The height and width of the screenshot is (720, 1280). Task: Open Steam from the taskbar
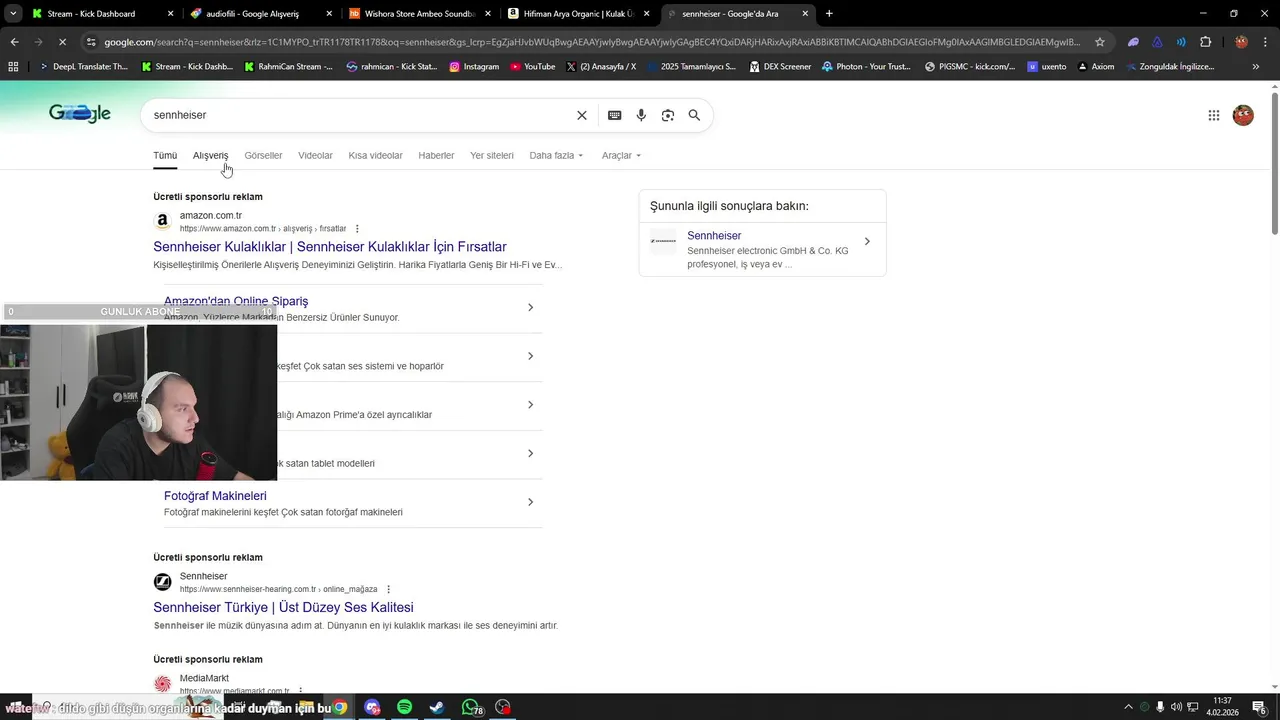pos(437,707)
